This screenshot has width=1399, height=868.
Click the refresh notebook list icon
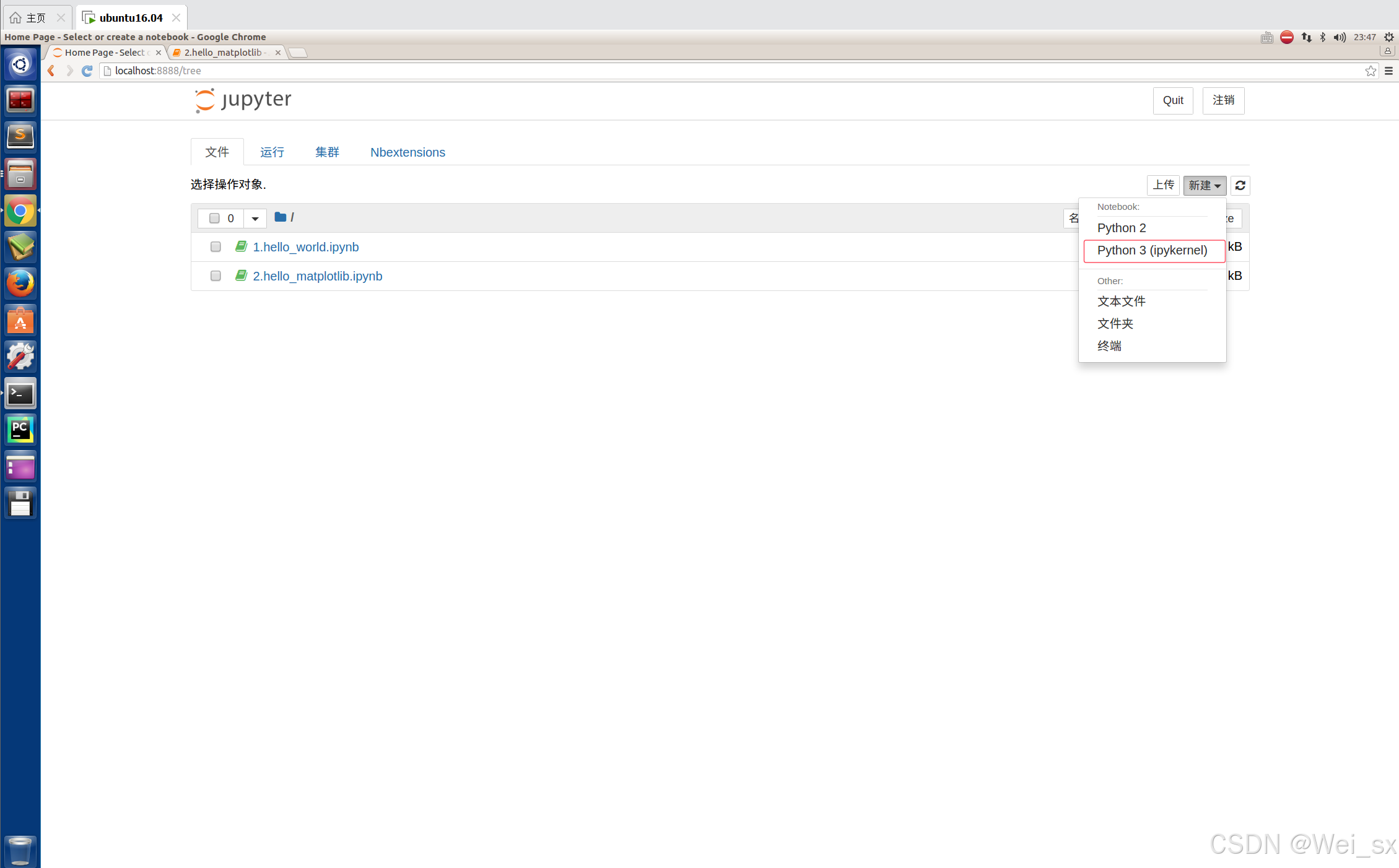coord(1240,185)
